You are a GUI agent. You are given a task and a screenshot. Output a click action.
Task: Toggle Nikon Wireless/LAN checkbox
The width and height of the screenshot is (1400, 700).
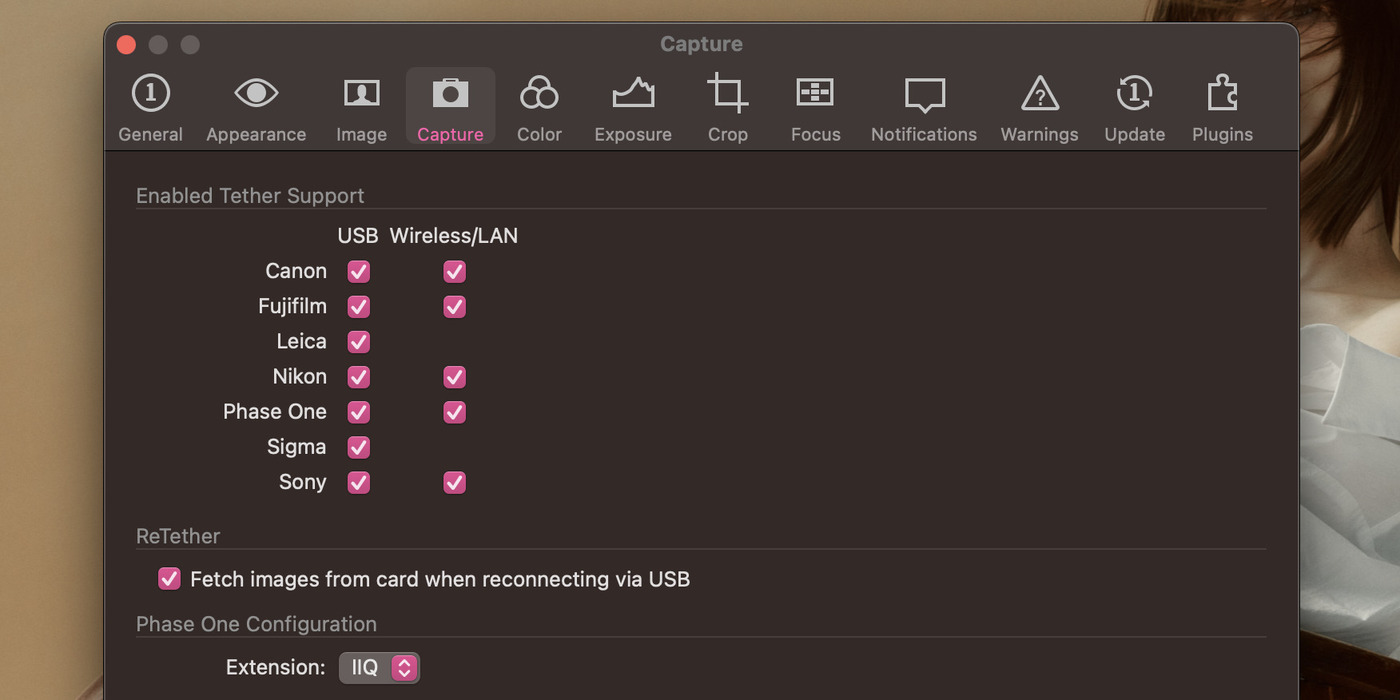[455, 376]
